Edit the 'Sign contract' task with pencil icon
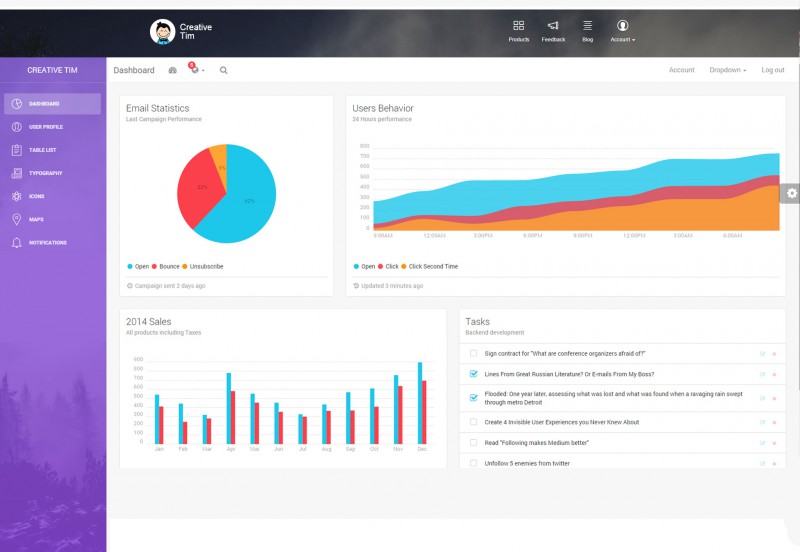 762,354
